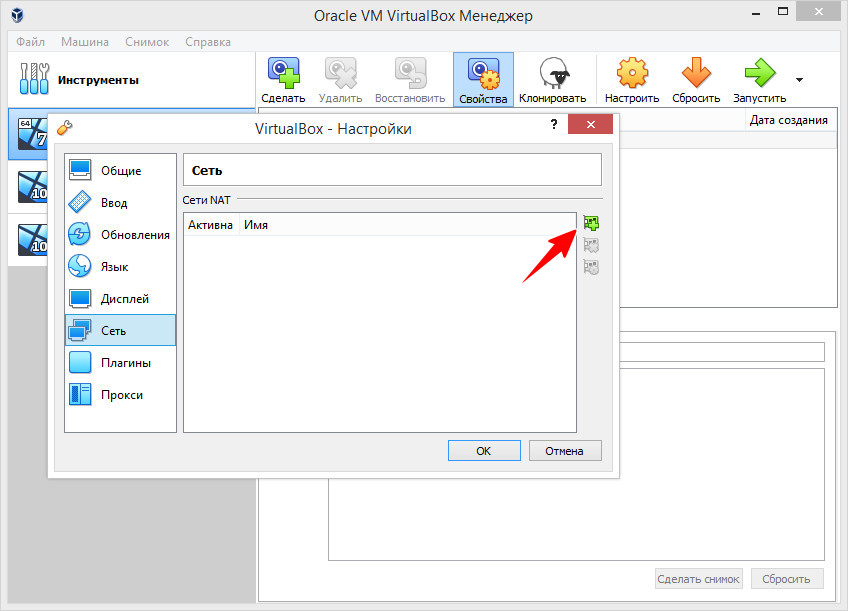Click the Дата создания column header

788,120
